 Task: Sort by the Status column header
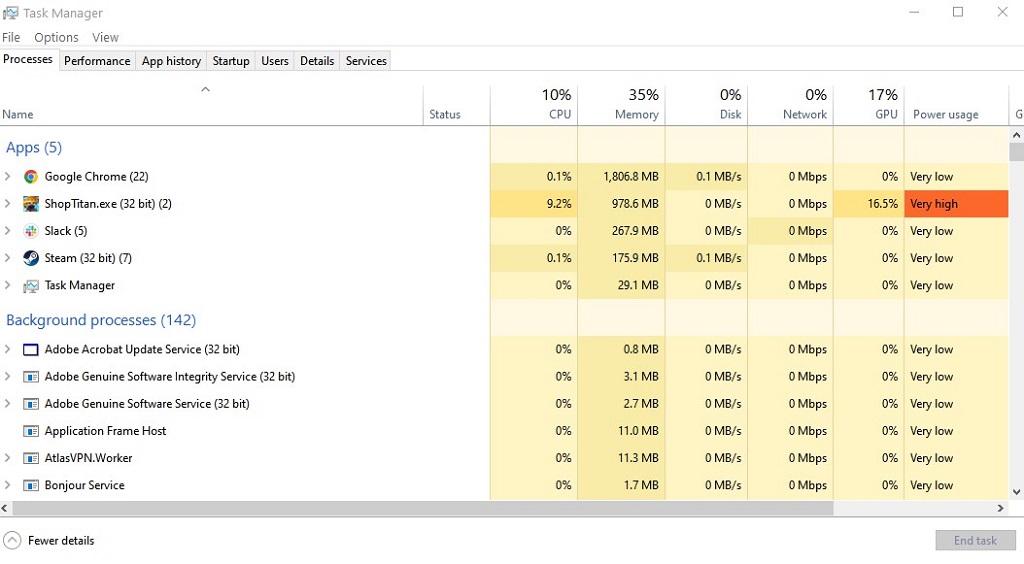(x=456, y=104)
